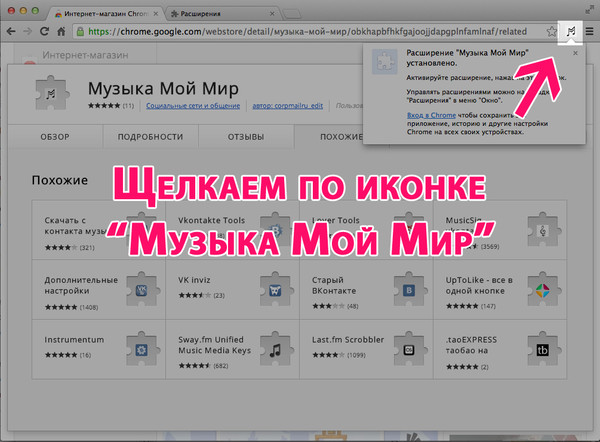Click the Интернет-магазин header text
This screenshot has height=442, width=600.
tap(85, 55)
